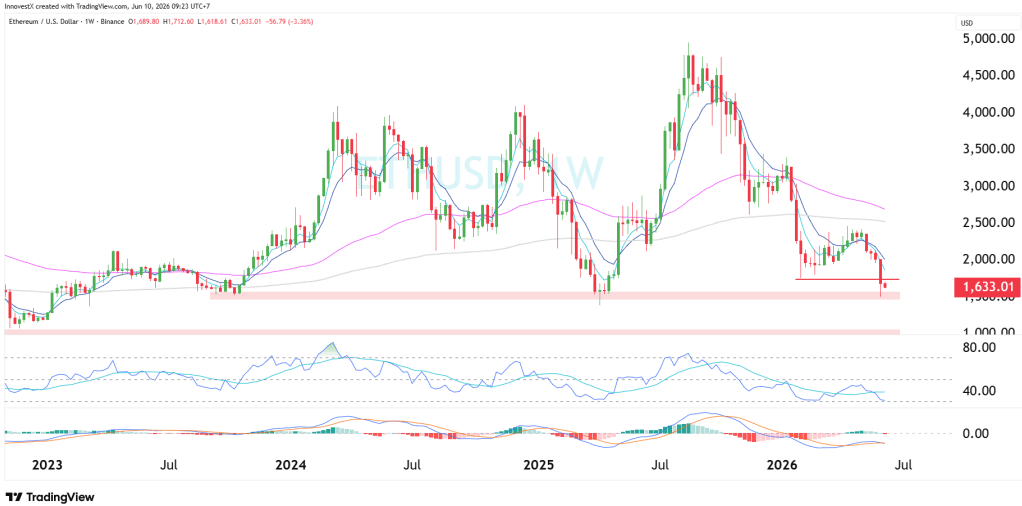Screen dimensions: 1022x506
Task: Click the 3,000.00 price scale label
Action: pos(987,186)
